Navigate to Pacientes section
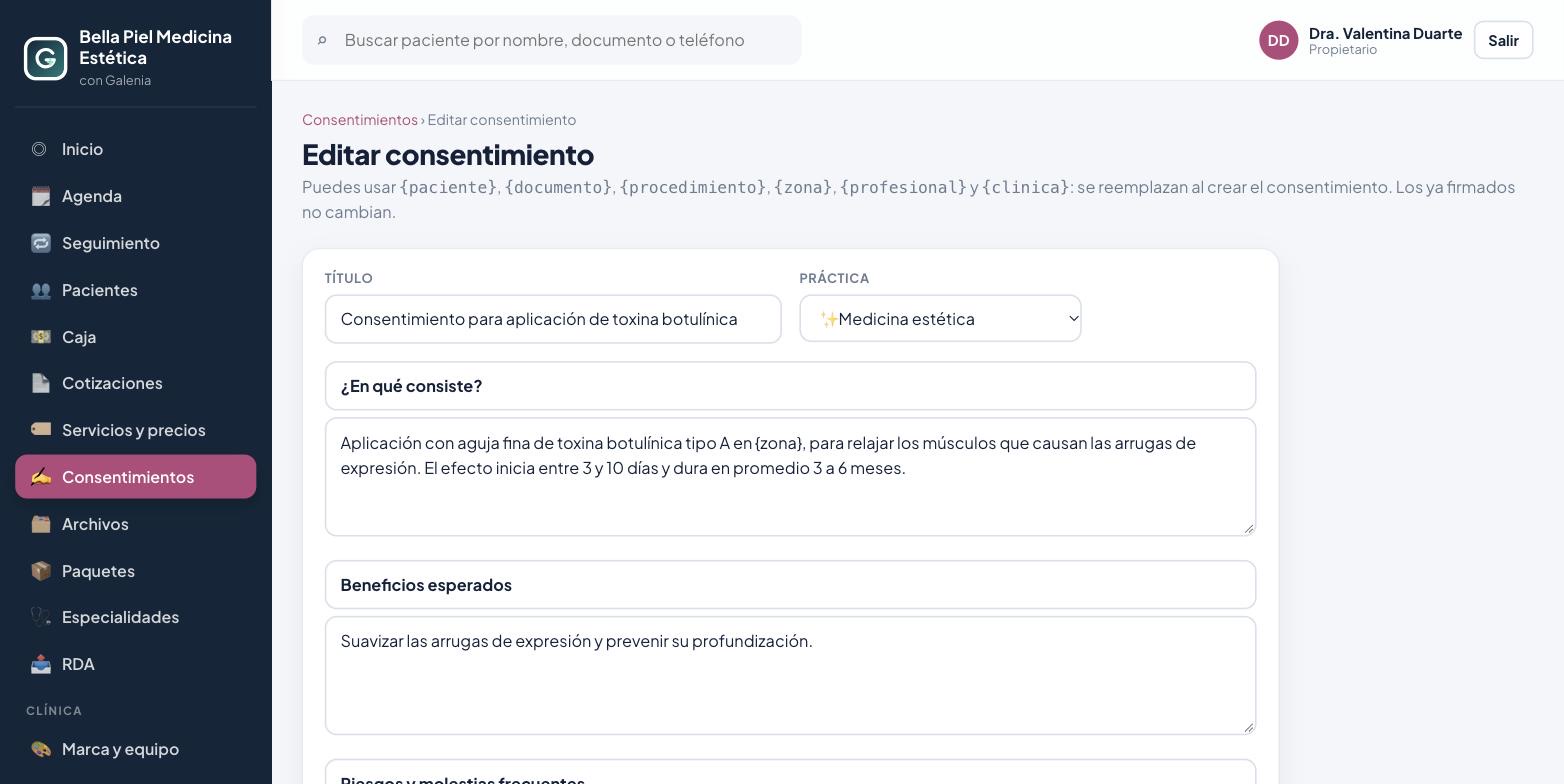The image size is (1564, 784). (136, 290)
